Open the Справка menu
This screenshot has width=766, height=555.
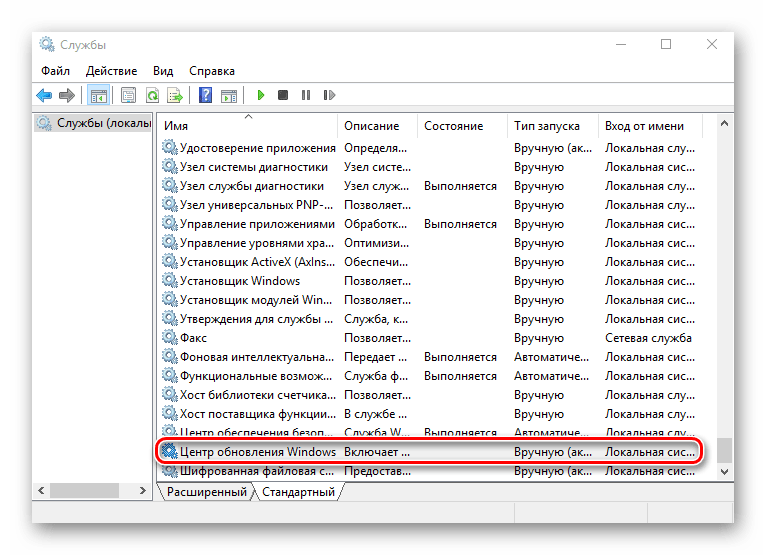[x=212, y=71]
